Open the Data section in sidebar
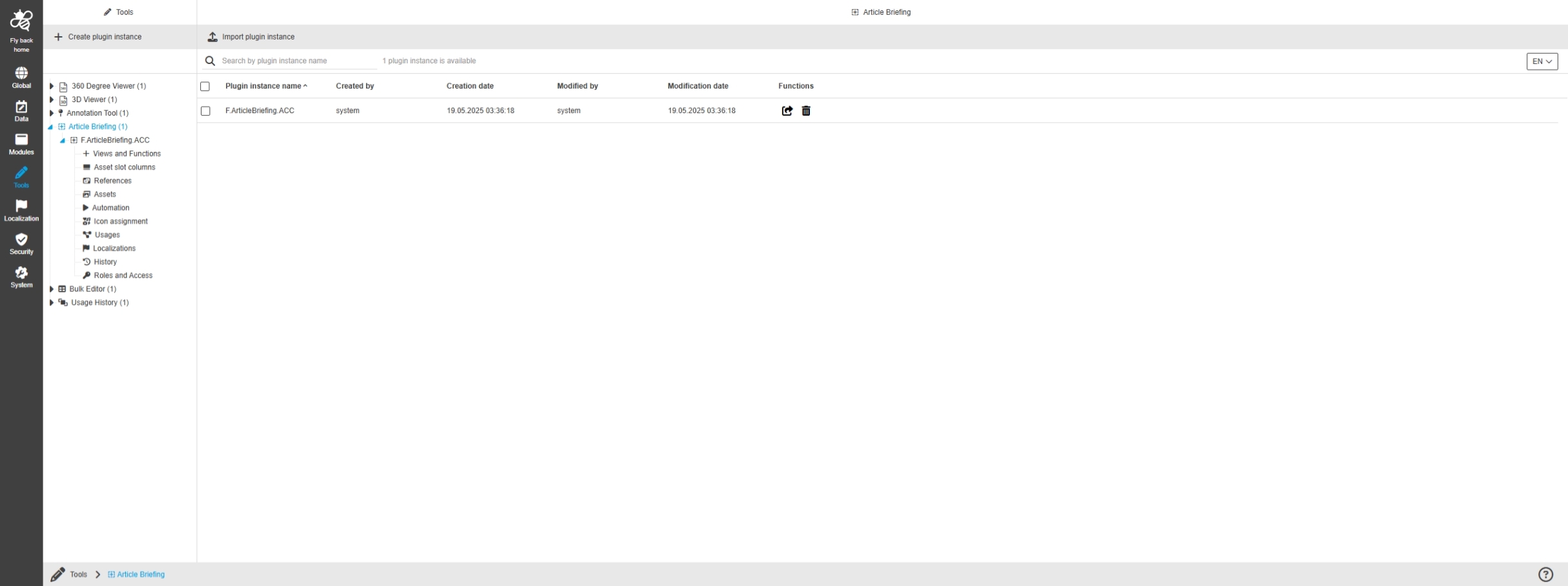The image size is (1568, 586). 21,111
